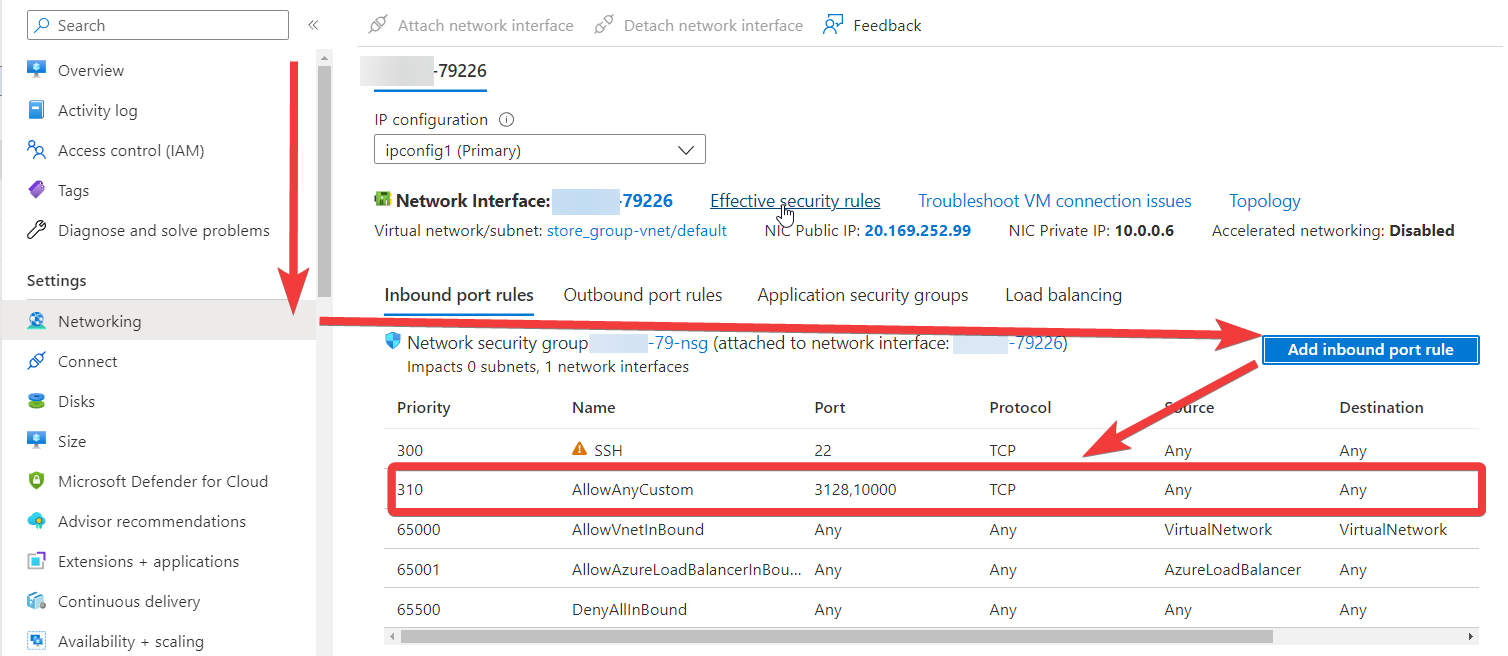Select Connect in the Settings menu
1508x656 pixels.
[x=88, y=361]
